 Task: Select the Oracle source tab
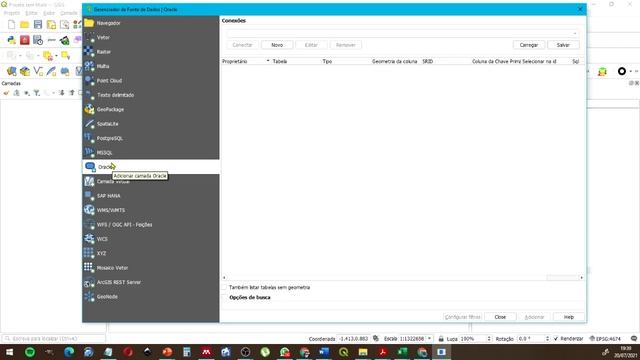pyautogui.click(x=151, y=167)
